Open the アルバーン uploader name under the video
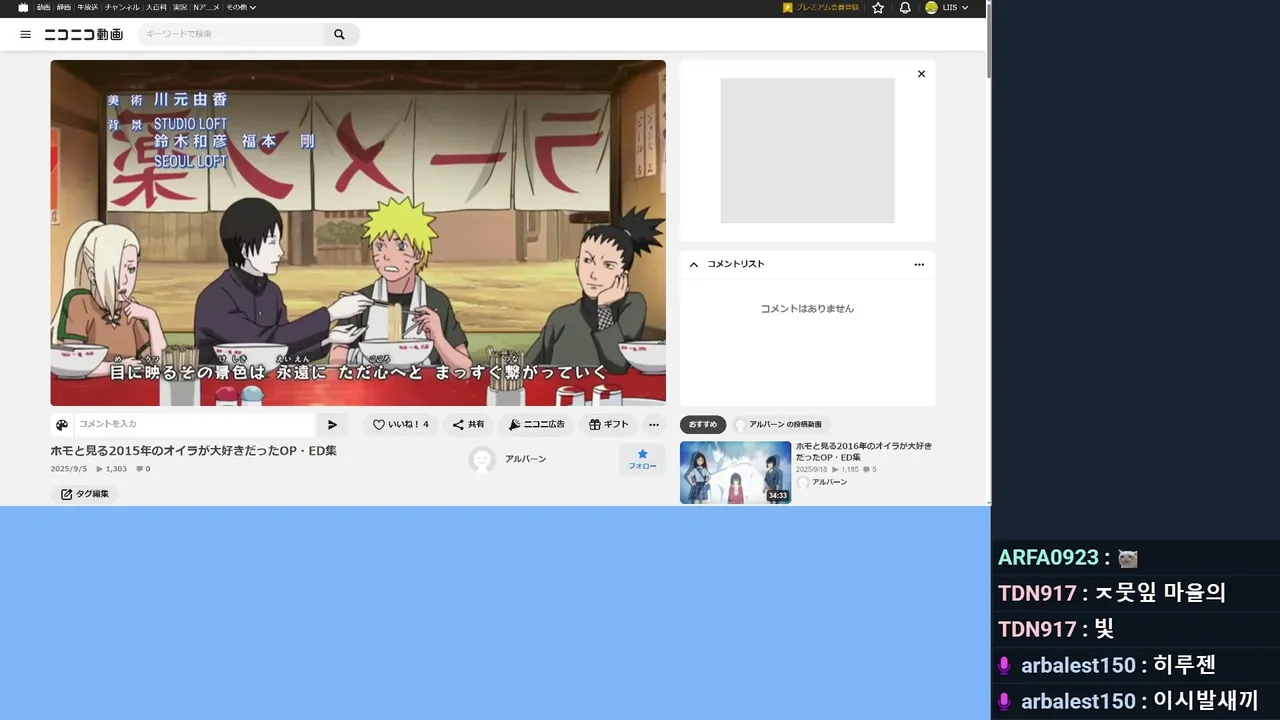1280x720 pixels. click(x=525, y=459)
